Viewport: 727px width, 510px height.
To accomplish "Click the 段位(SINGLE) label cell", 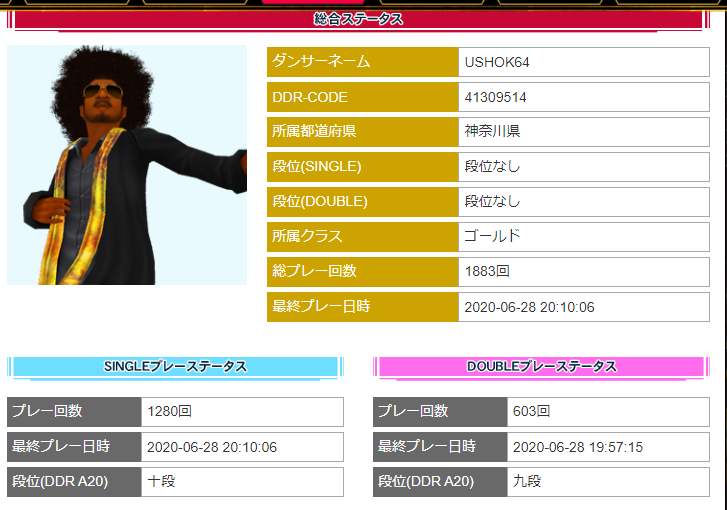I will 363,167.
